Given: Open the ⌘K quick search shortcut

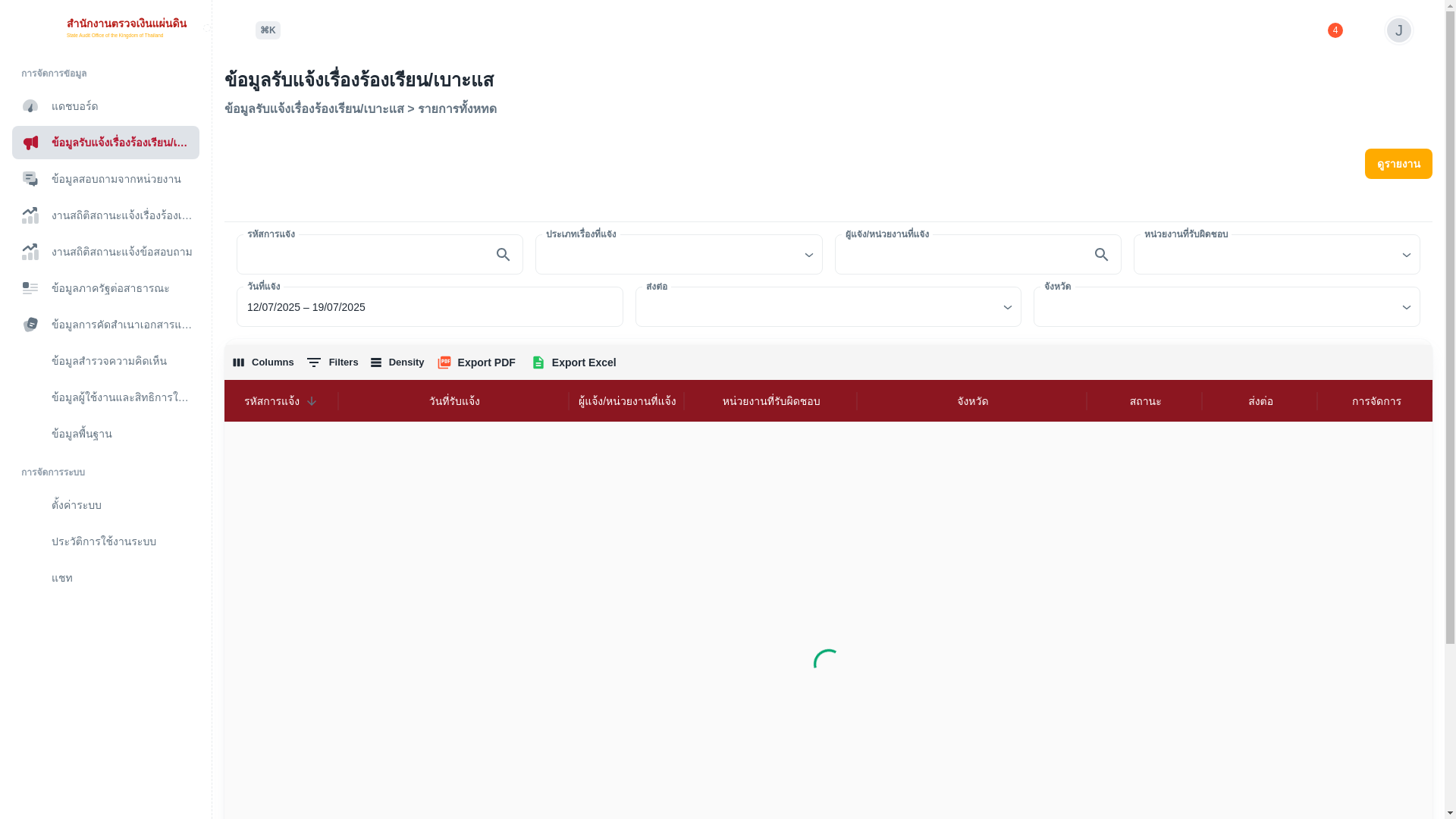Looking at the screenshot, I should click(268, 30).
